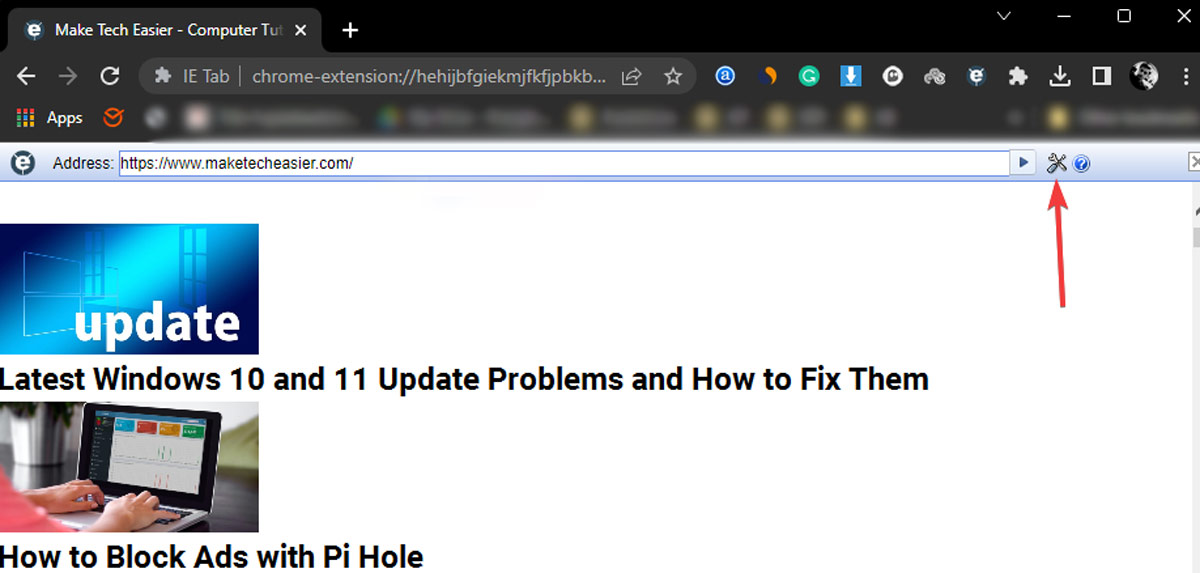
Task: Open the Windows update article thumbnail
Action: 129,289
